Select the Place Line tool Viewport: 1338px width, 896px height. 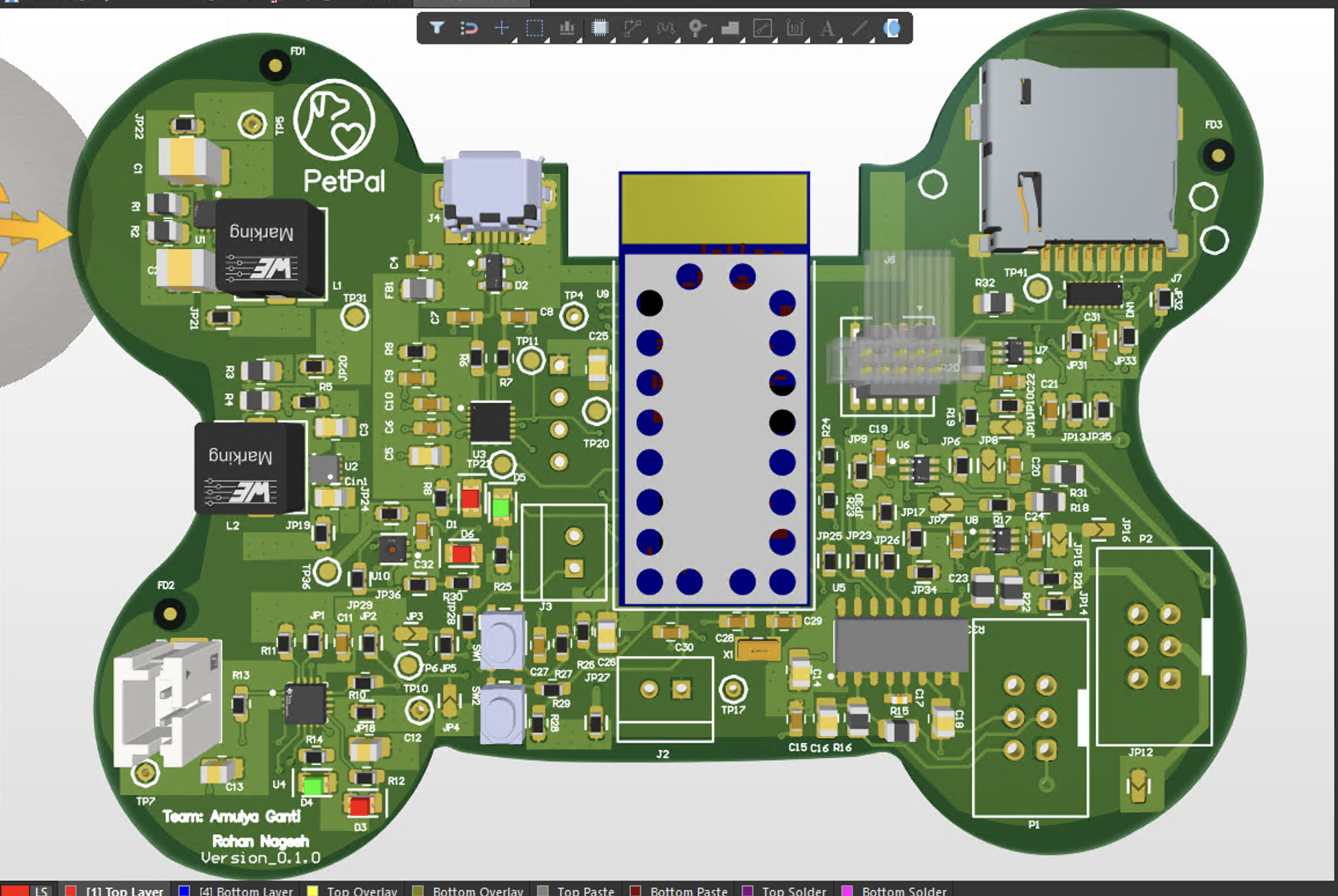pos(860,27)
